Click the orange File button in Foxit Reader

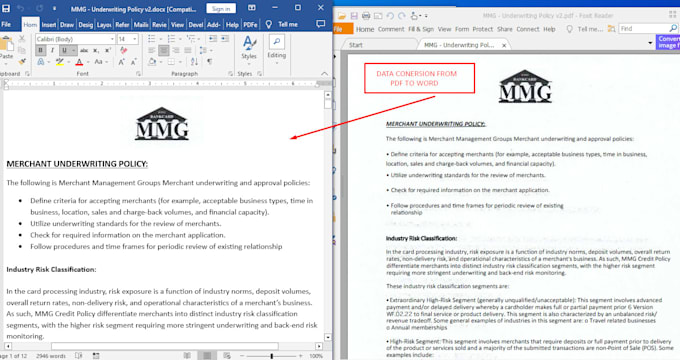click(343, 29)
